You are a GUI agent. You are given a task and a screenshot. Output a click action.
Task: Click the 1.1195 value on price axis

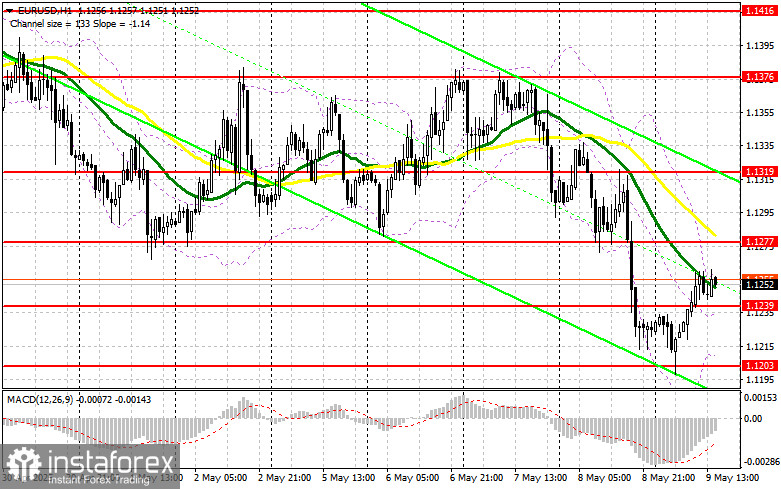click(760, 379)
